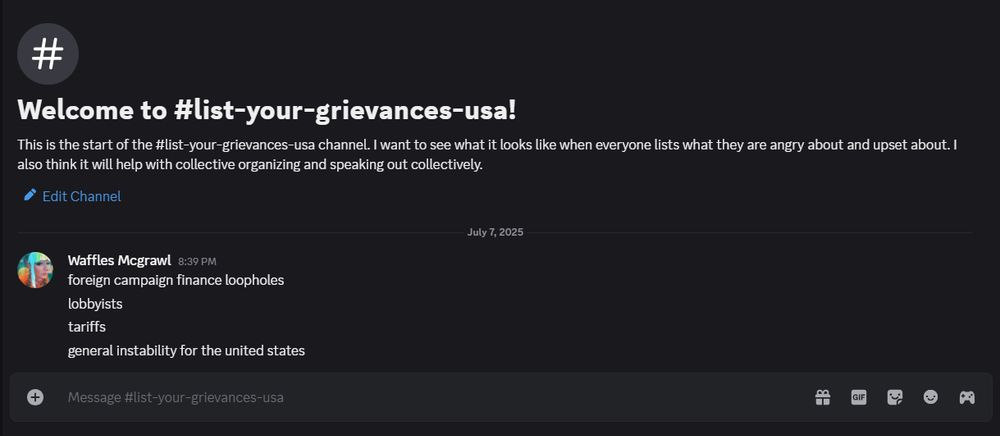This screenshot has height=436, width=1000.
Task: Click the channel description paragraph text
Action: point(487,155)
